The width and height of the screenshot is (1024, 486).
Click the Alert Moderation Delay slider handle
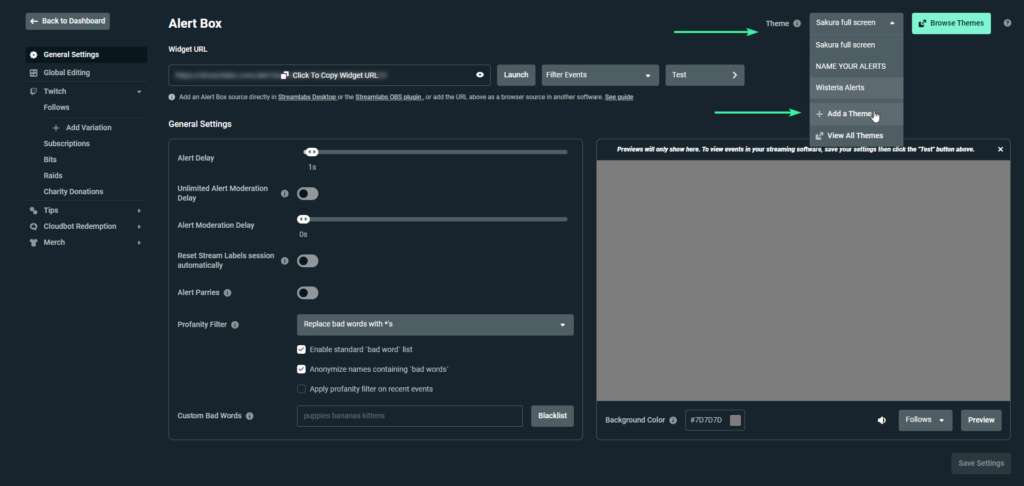pos(304,219)
